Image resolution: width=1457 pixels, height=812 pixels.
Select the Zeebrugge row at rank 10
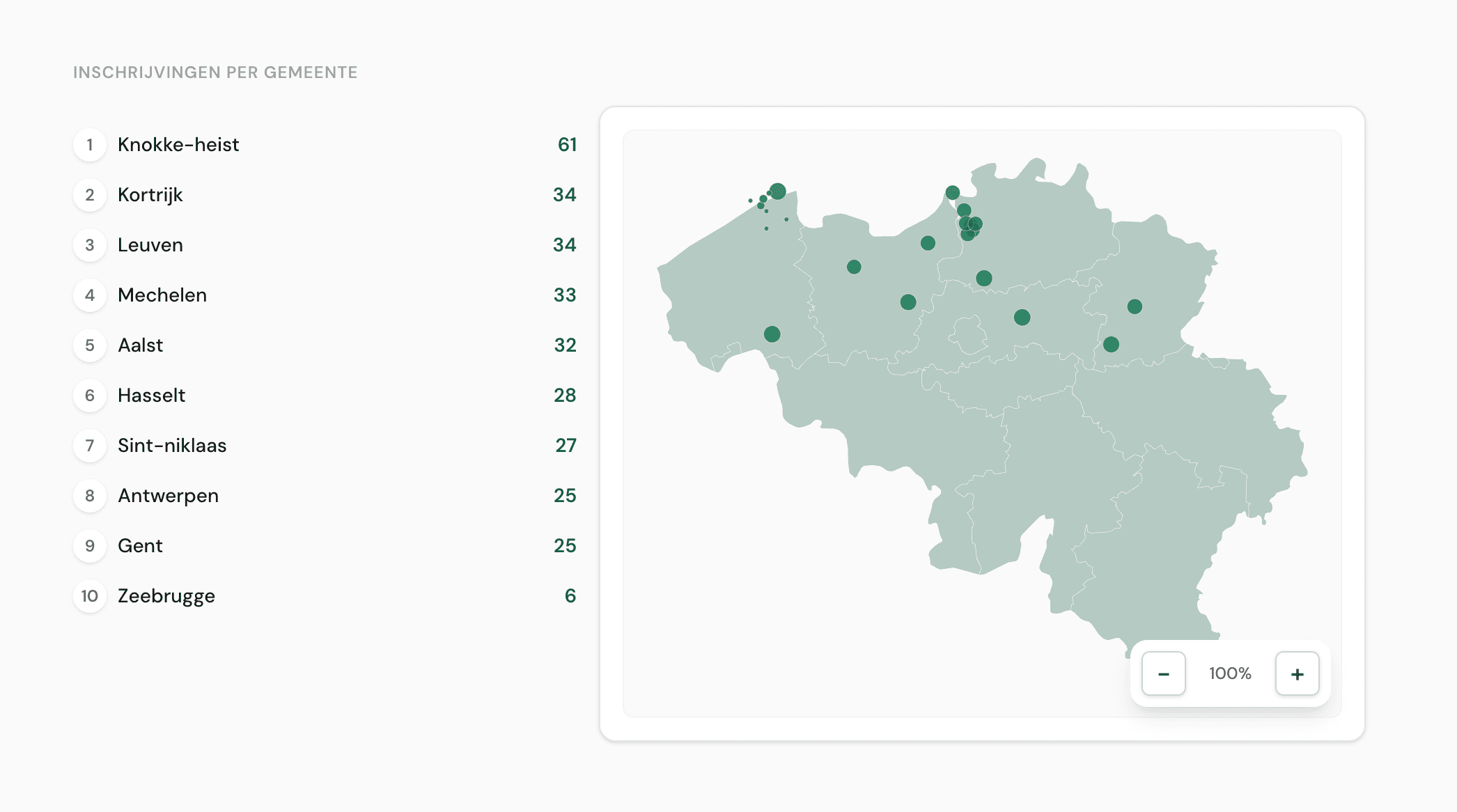(x=166, y=596)
